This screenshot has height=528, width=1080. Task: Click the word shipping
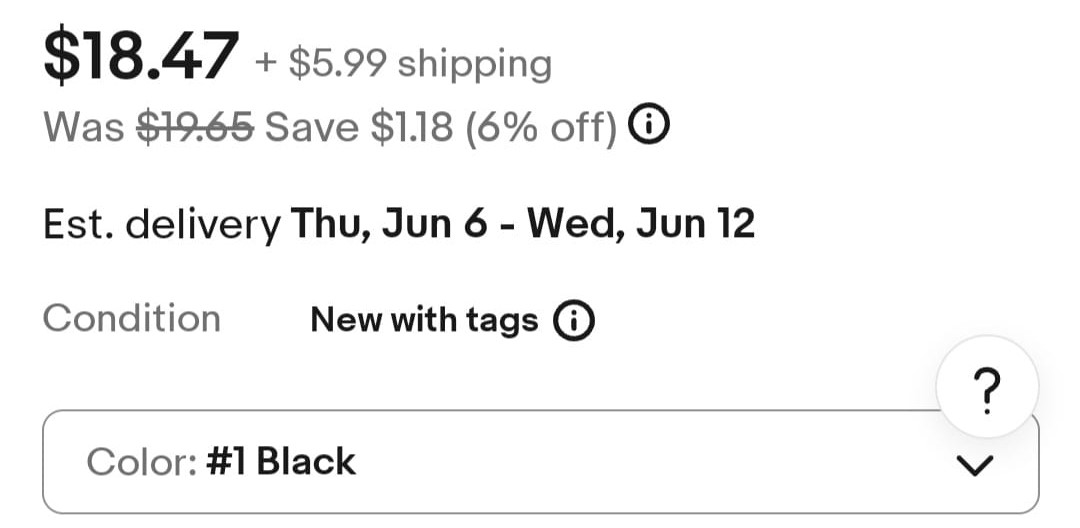pos(475,65)
